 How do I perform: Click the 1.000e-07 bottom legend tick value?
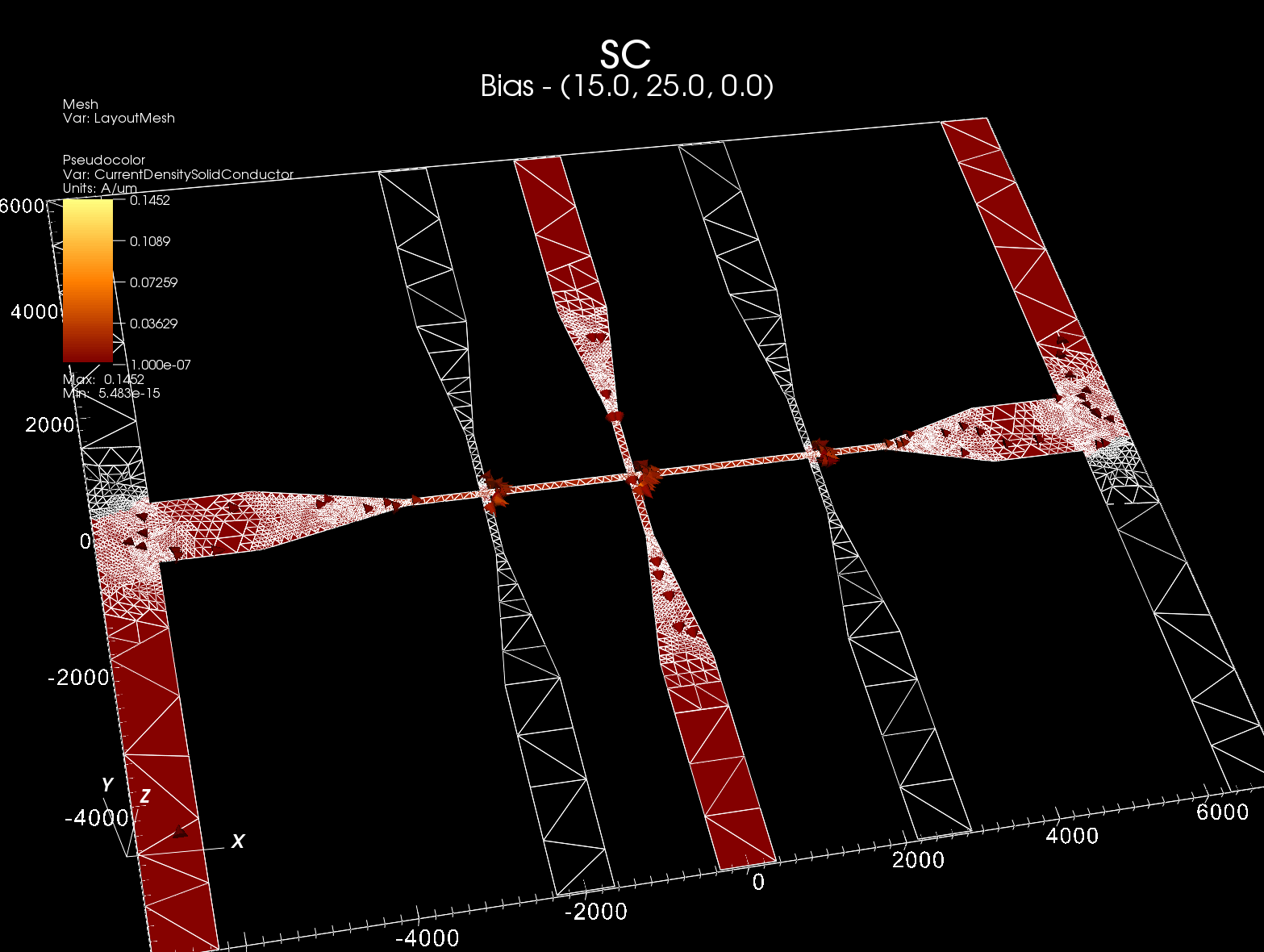click(161, 365)
